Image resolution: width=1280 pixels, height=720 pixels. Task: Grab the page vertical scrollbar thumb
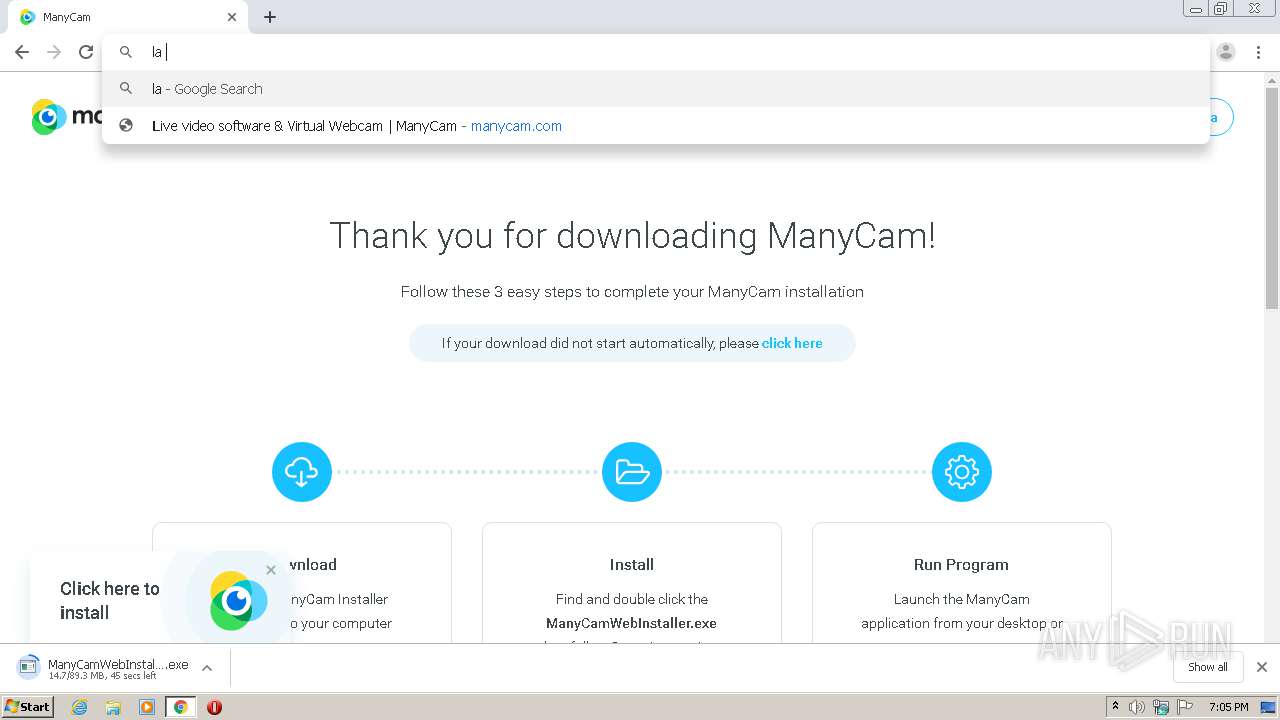pos(1272,197)
